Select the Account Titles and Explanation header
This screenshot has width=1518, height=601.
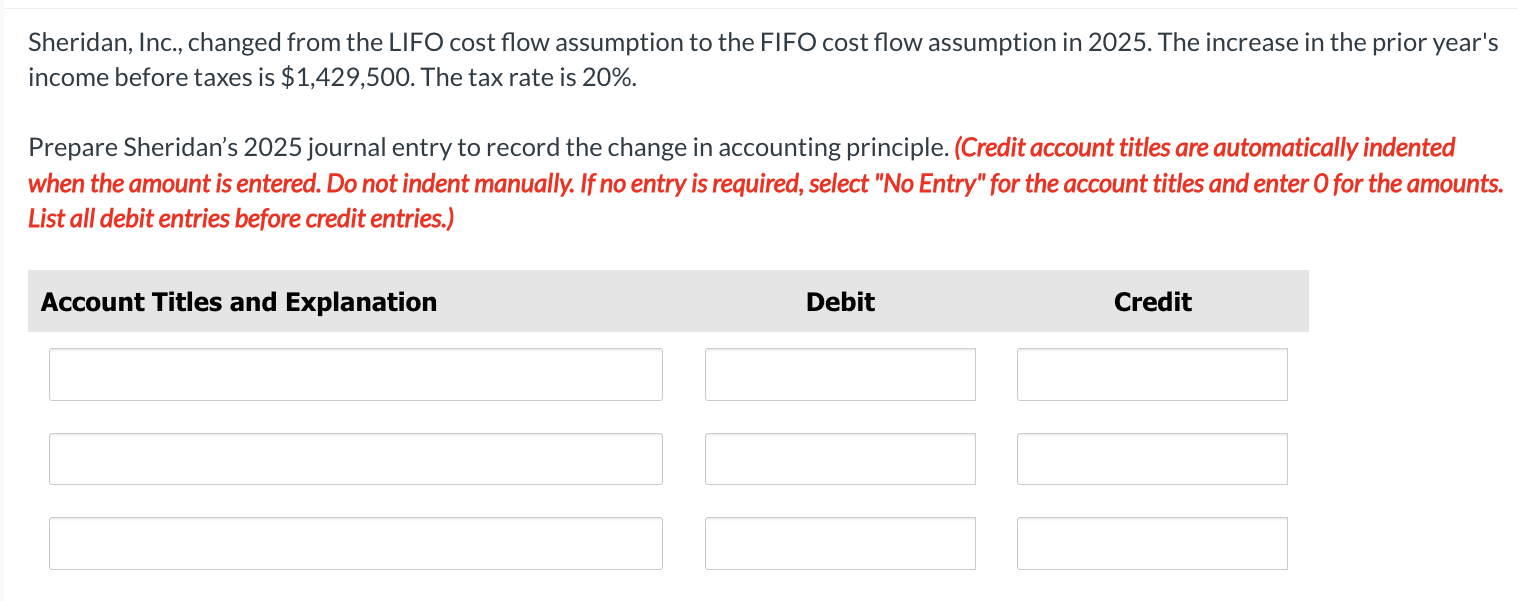[x=237, y=301]
